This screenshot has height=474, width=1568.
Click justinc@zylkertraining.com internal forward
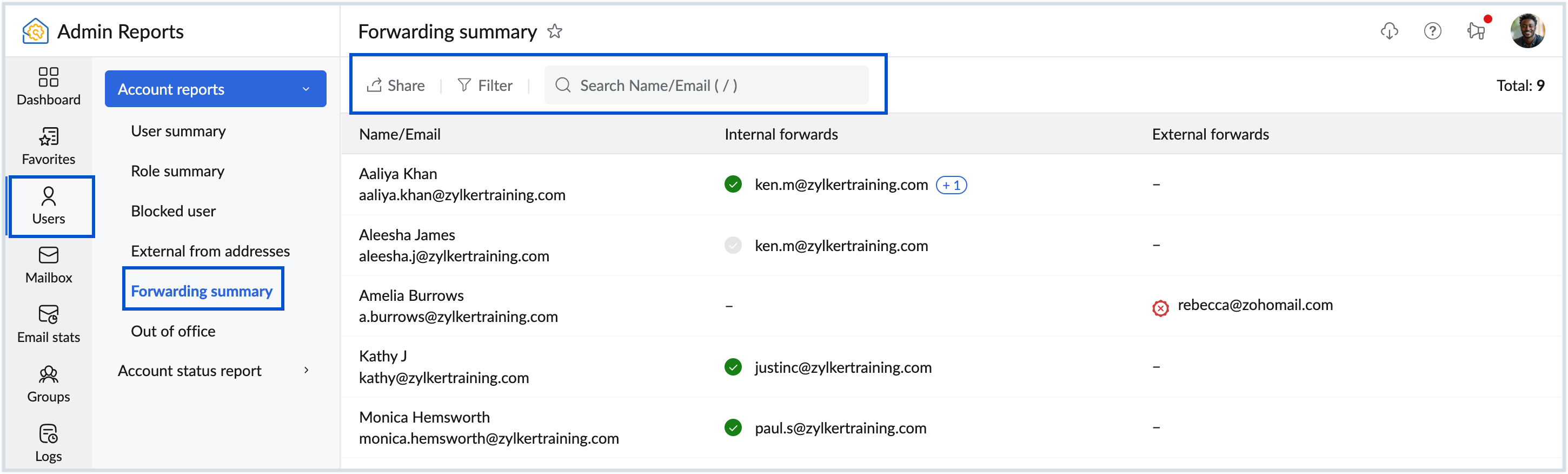click(x=843, y=367)
